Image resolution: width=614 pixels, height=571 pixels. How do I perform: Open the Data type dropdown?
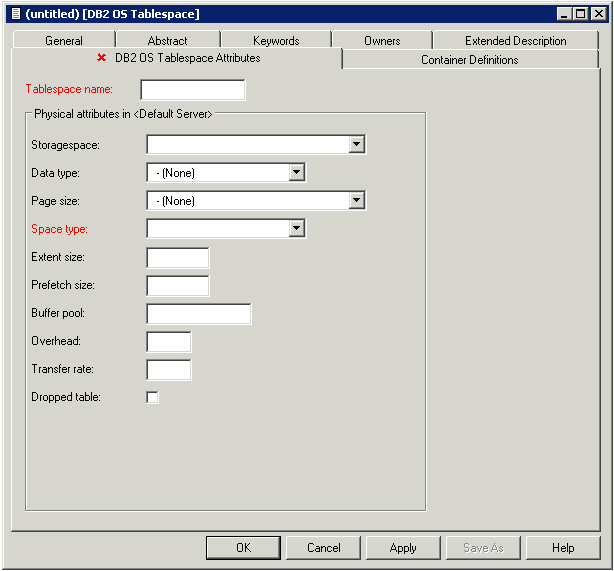tap(296, 173)
